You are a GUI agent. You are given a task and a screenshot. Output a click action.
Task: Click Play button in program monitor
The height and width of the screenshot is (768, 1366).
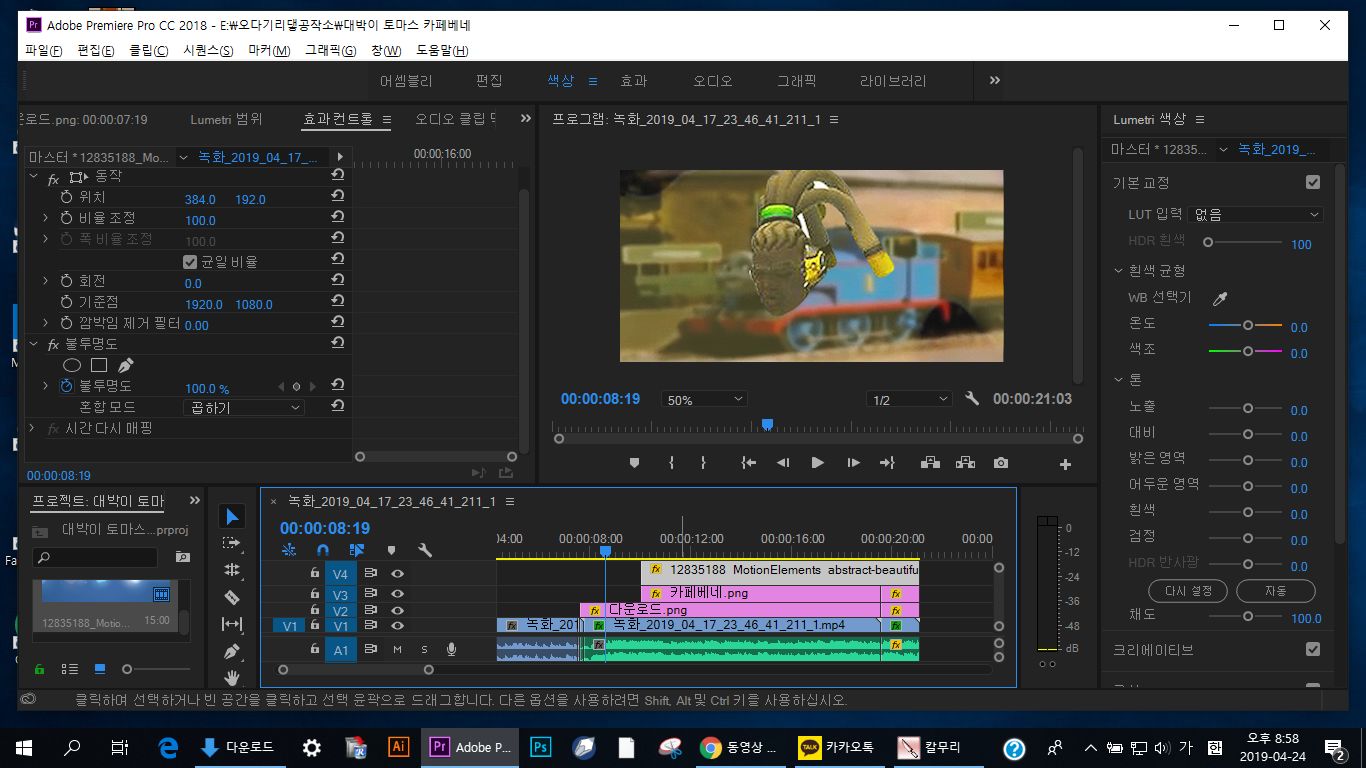tap(818, 463)
